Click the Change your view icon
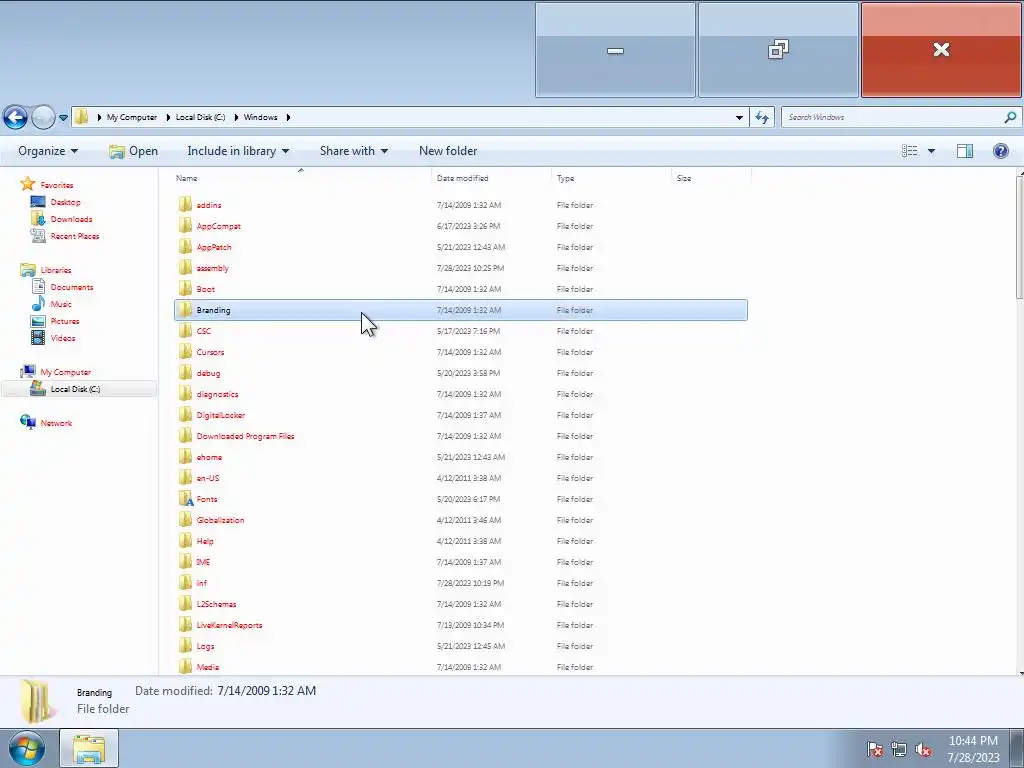The image size is (1024, 768). [x=910, y=151]
